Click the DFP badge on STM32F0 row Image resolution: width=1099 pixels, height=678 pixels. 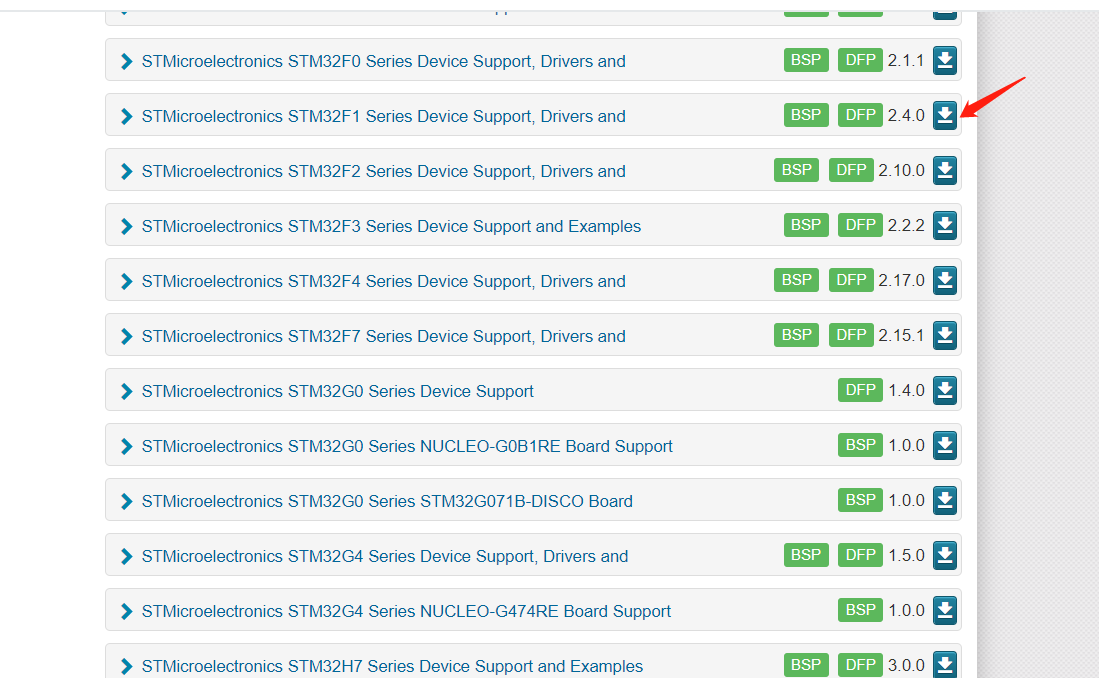pos(860,60)
